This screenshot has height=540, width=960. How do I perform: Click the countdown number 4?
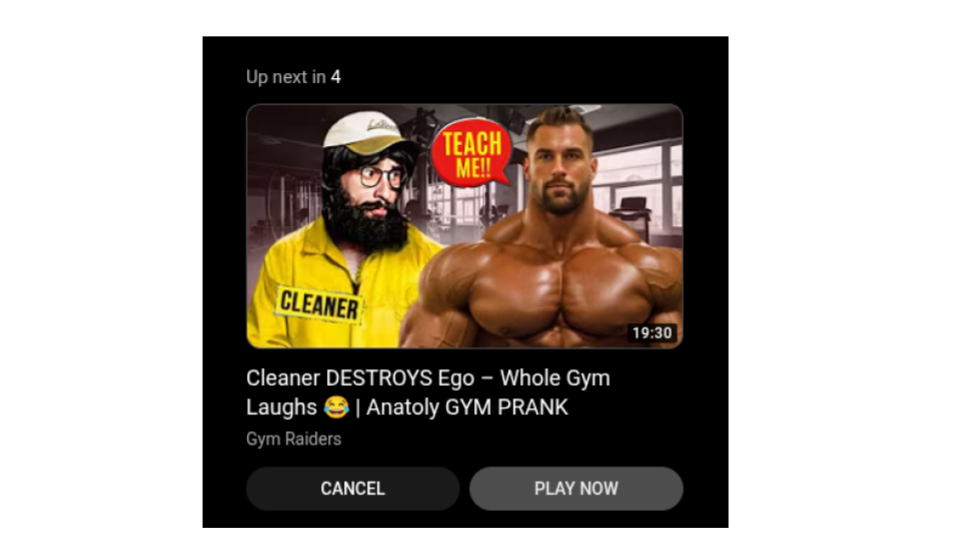[x=336, y=77]
